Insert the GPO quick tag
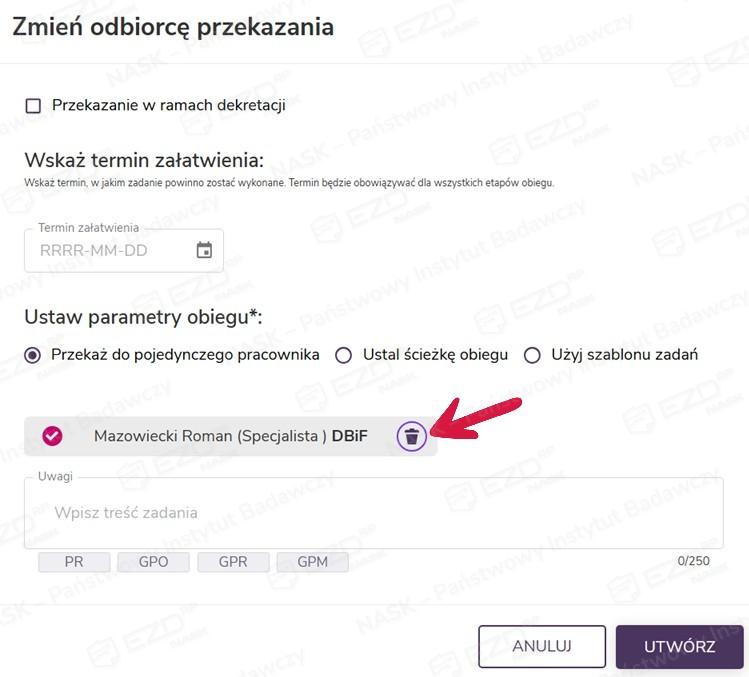 153,562
